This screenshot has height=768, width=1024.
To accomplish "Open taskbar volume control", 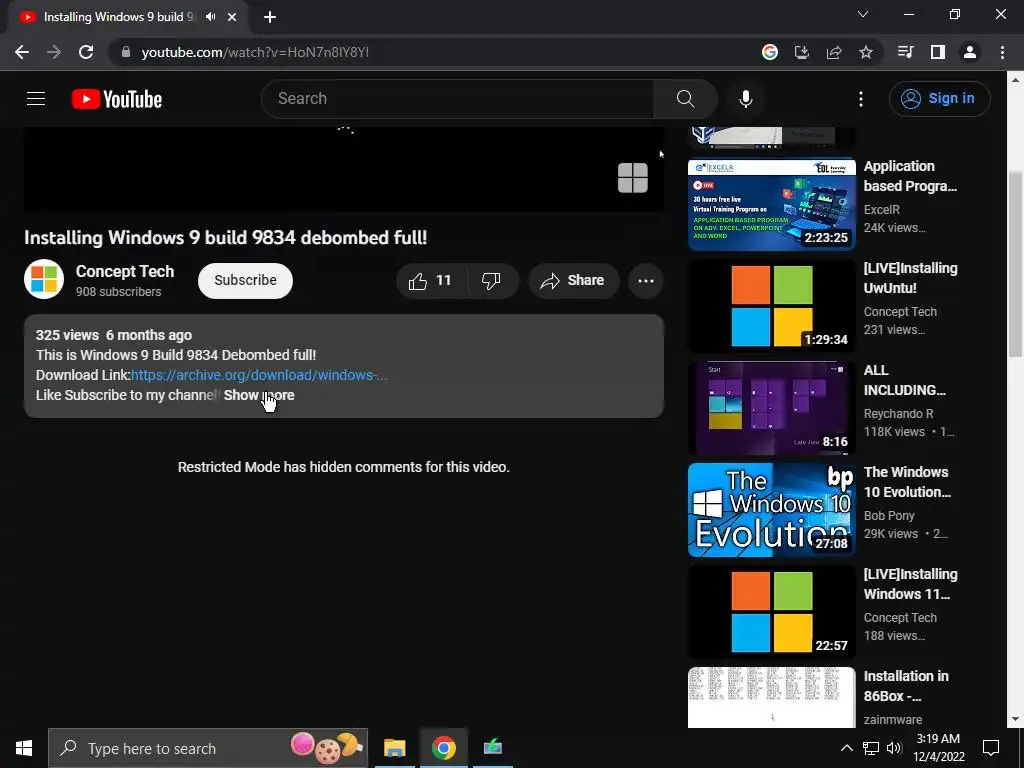I will point(894,748).
